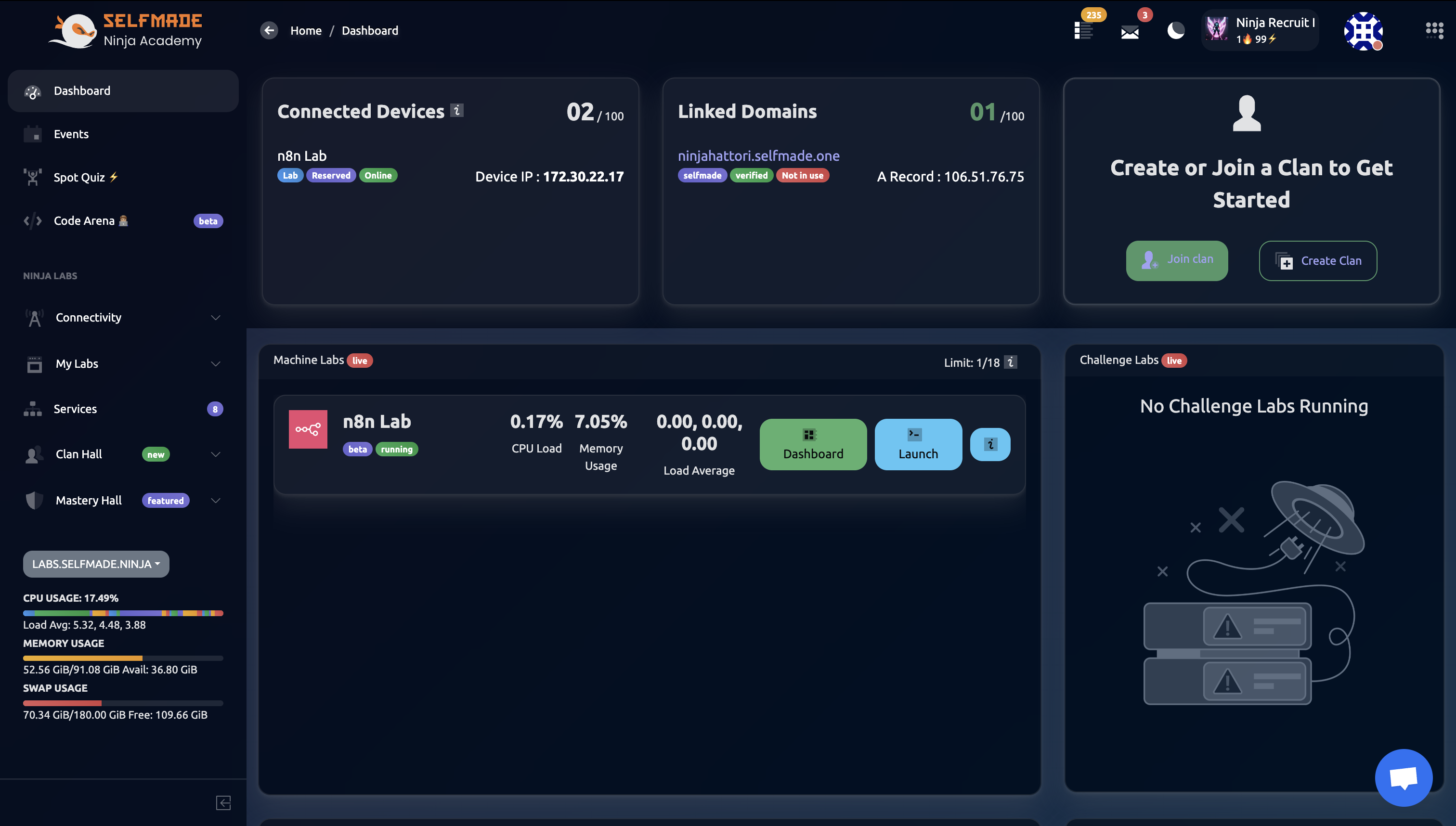Open the user profile avatar

pos(1363,31)
